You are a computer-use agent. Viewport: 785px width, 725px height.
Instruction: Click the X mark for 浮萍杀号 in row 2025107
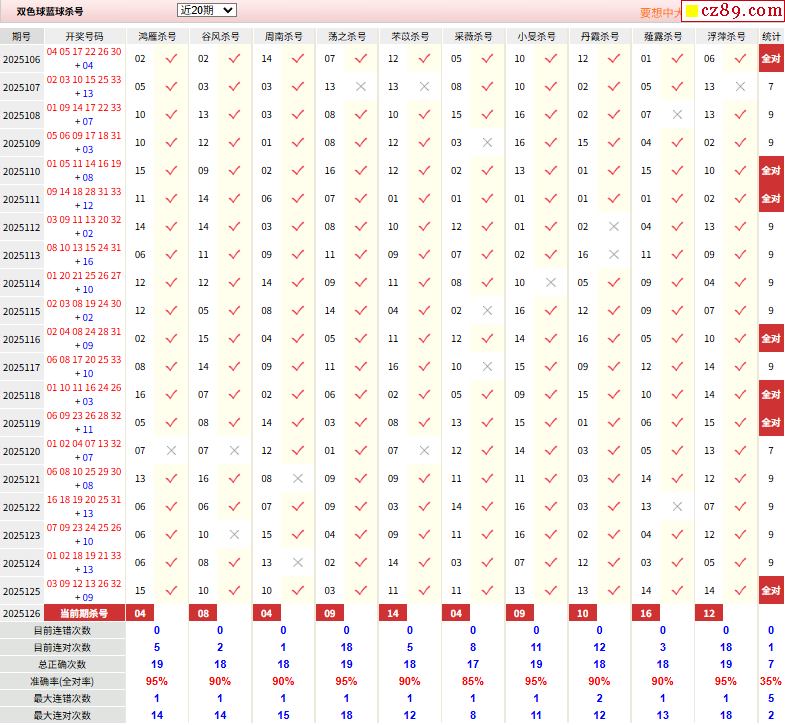point(740,87)
